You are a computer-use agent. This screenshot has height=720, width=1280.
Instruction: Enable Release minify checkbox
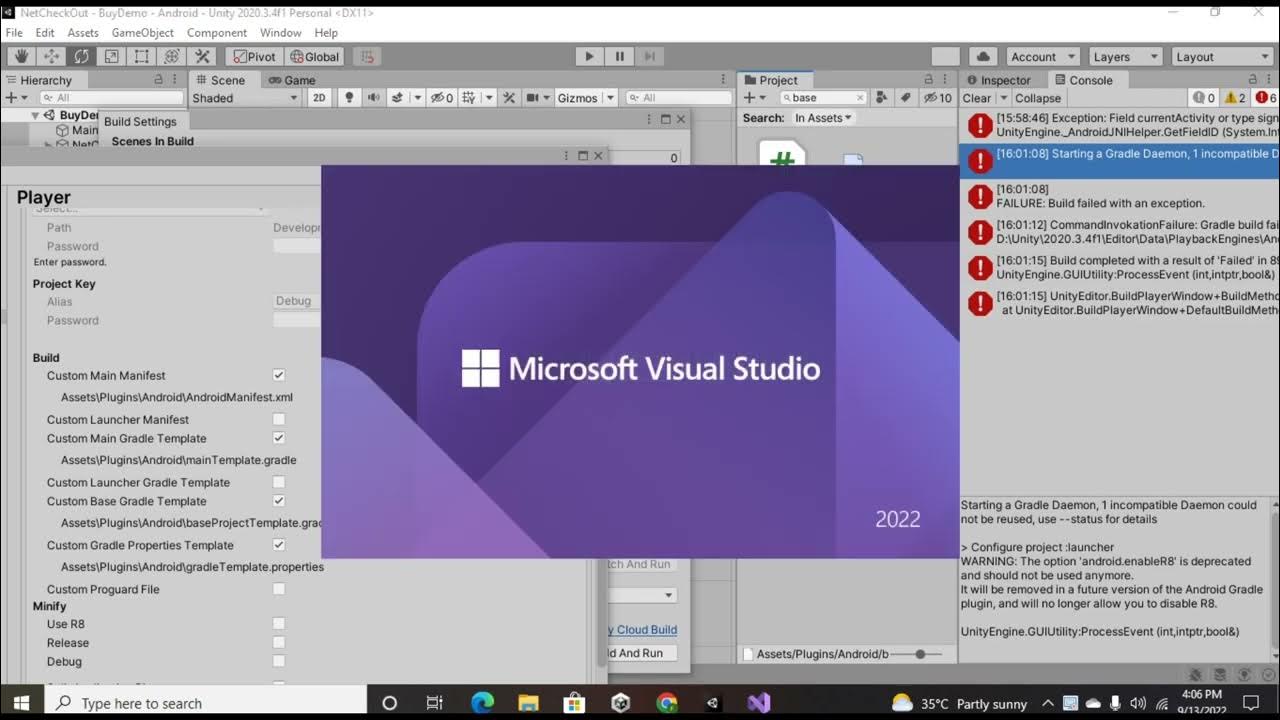coord(279,642)
